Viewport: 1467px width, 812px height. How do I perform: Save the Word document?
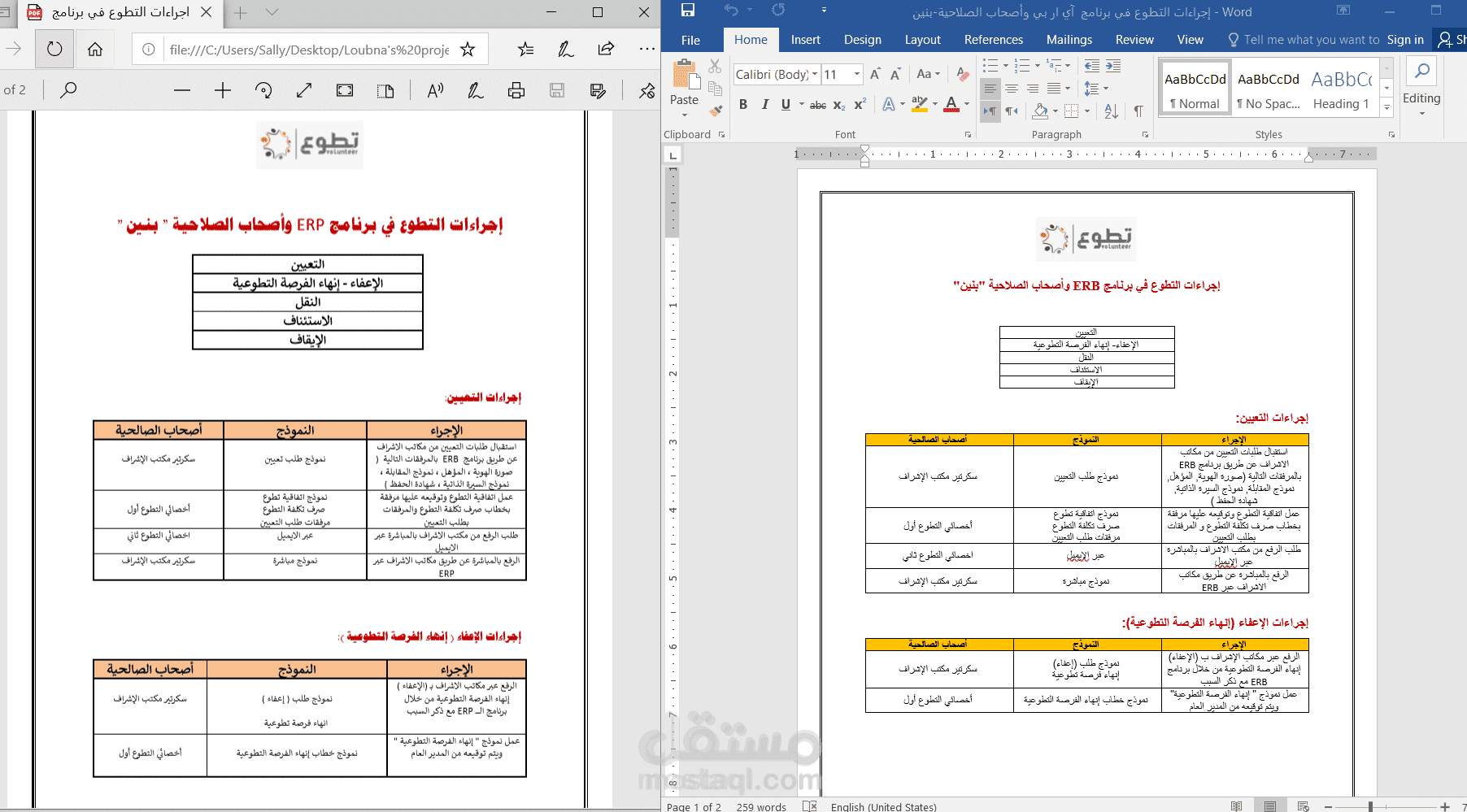pos(688,11)
